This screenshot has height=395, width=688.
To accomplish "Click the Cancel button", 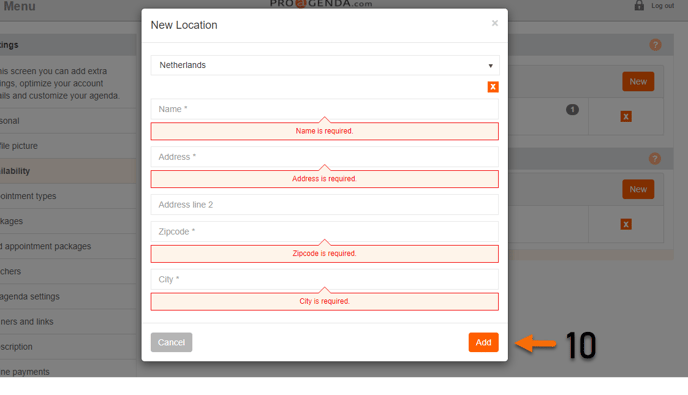I will coord(172,342).
